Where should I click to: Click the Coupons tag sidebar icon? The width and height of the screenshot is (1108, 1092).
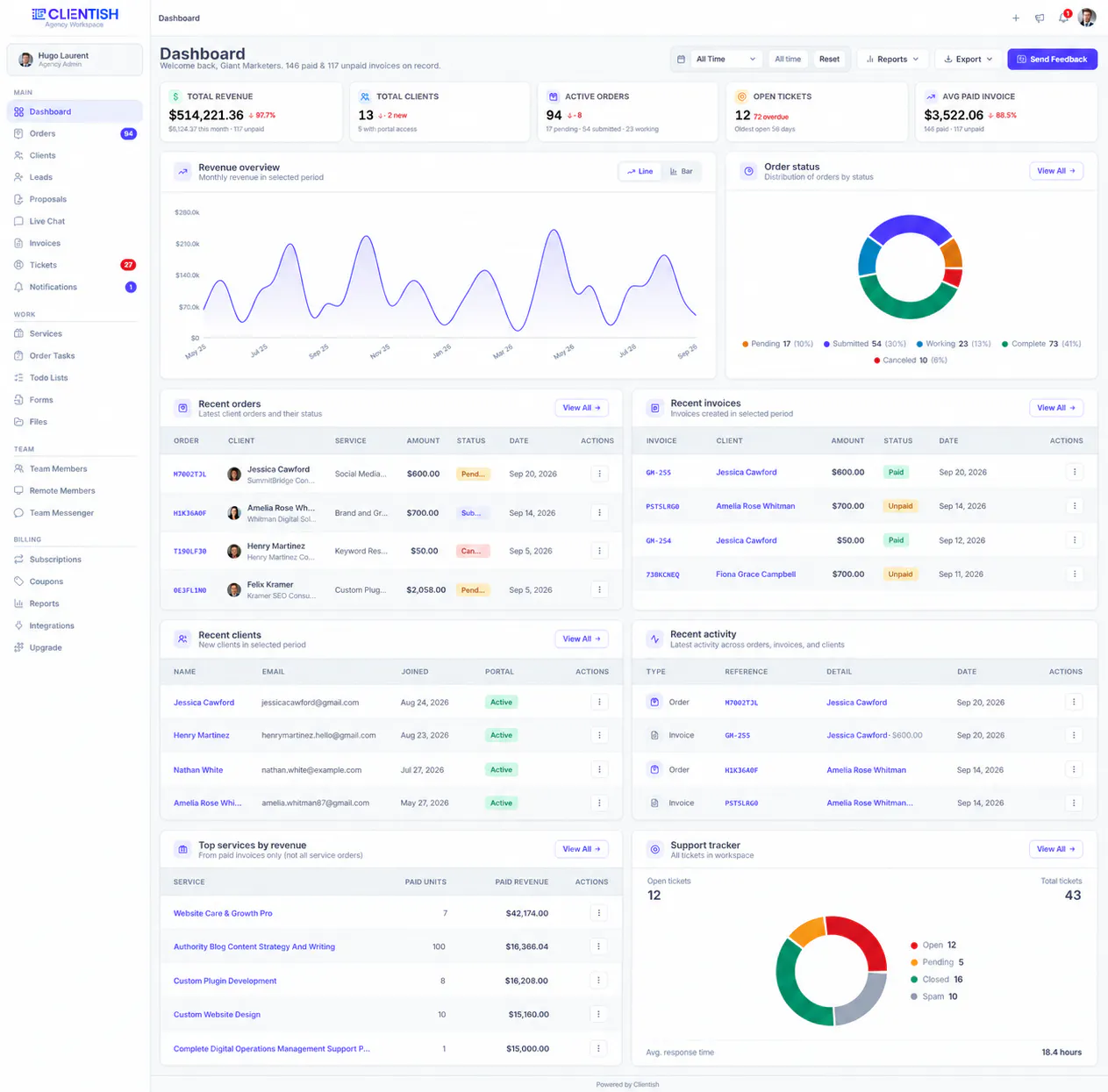[18, 582]
